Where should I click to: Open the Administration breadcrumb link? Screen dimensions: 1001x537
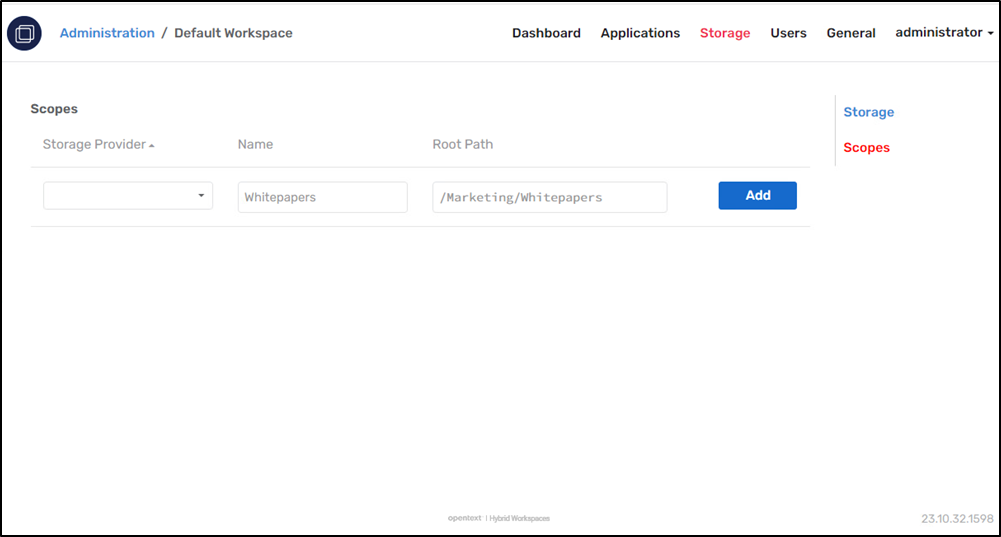(x=107, y=33)
